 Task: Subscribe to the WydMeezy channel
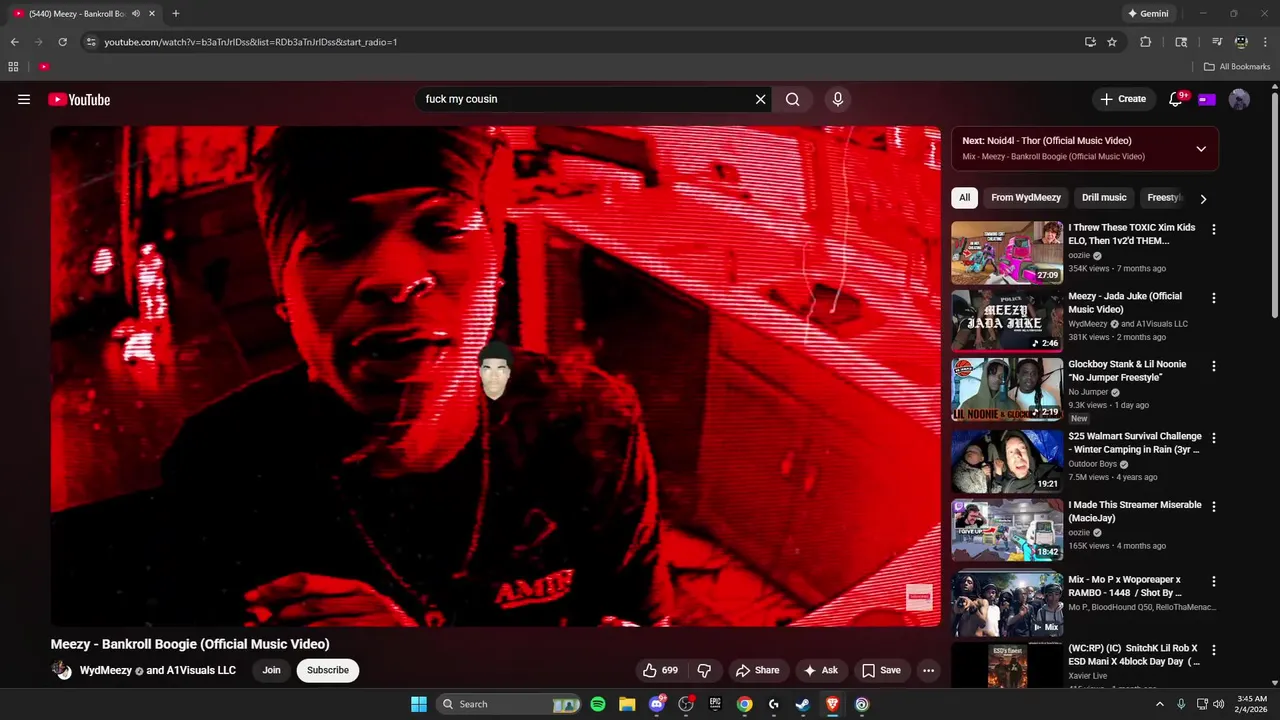tap(328, 670)
